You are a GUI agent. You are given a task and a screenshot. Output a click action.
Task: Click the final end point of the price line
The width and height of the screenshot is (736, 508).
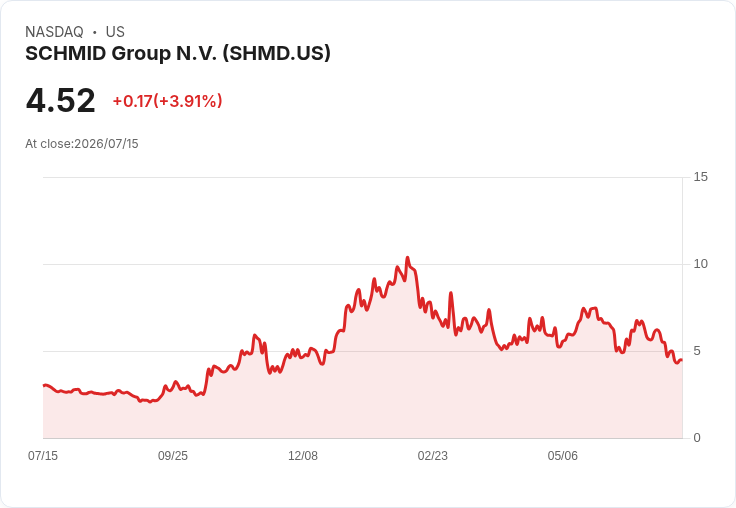tap(682, 360)
